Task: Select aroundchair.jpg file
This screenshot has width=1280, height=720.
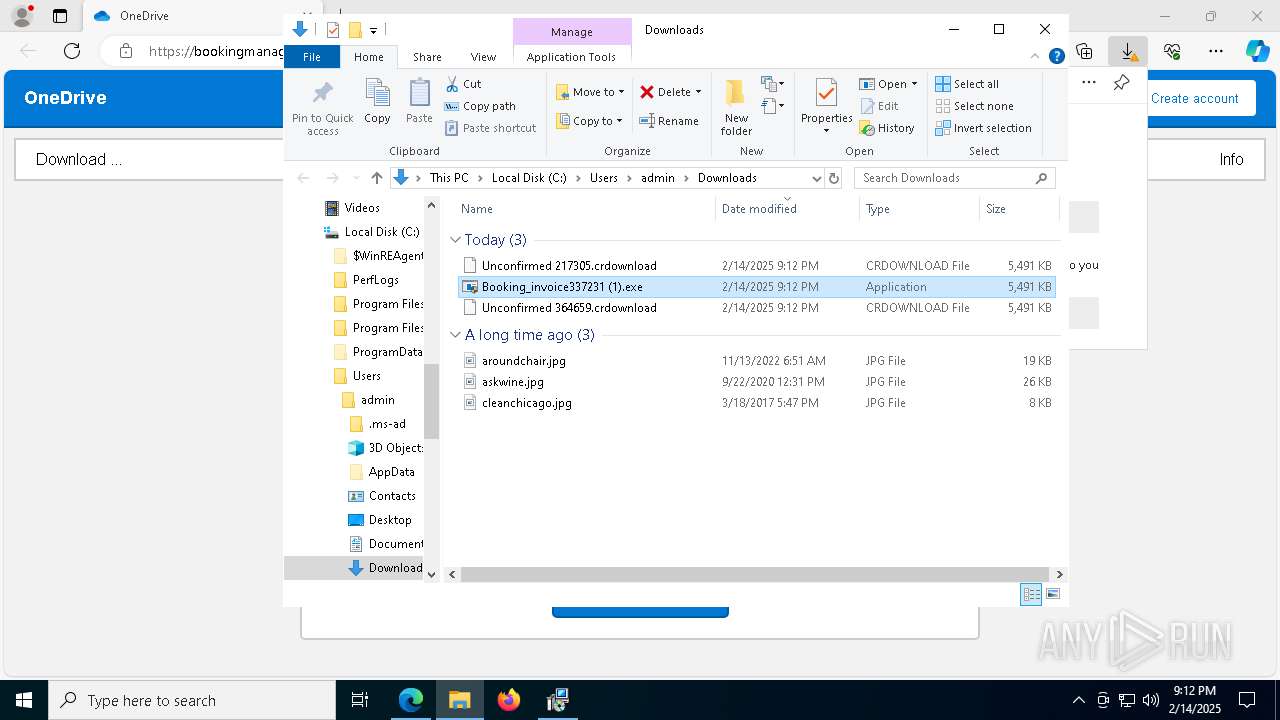Action: tap(756, 361)
